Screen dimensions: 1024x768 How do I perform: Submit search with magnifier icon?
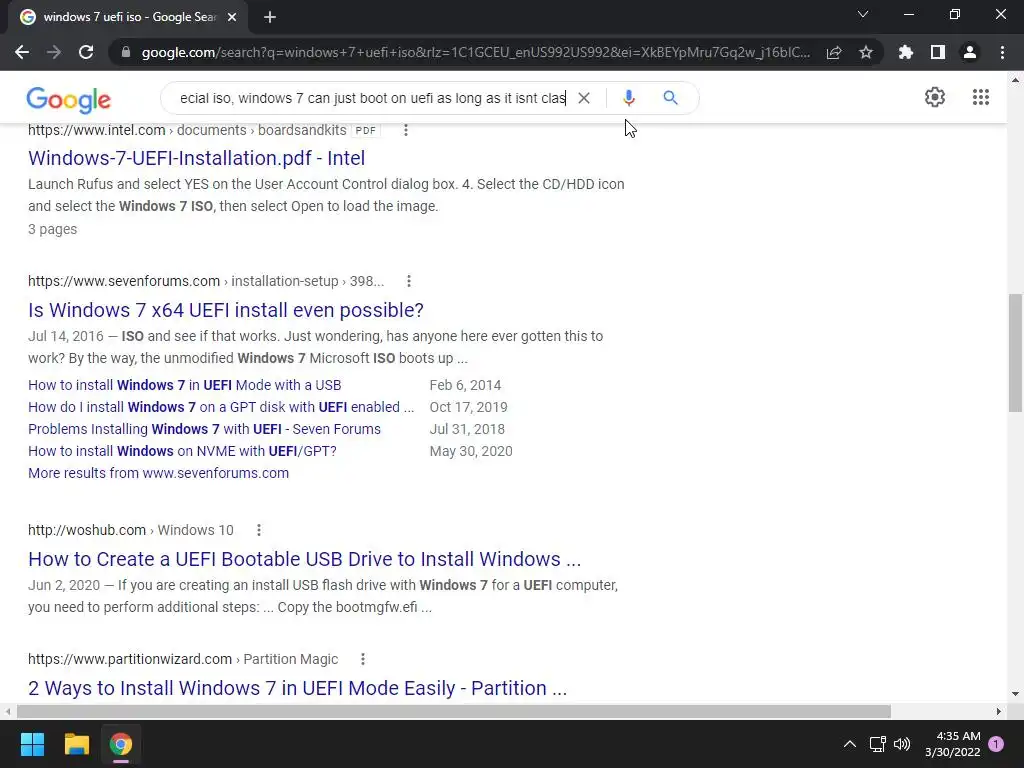click(x=670, y=98)
